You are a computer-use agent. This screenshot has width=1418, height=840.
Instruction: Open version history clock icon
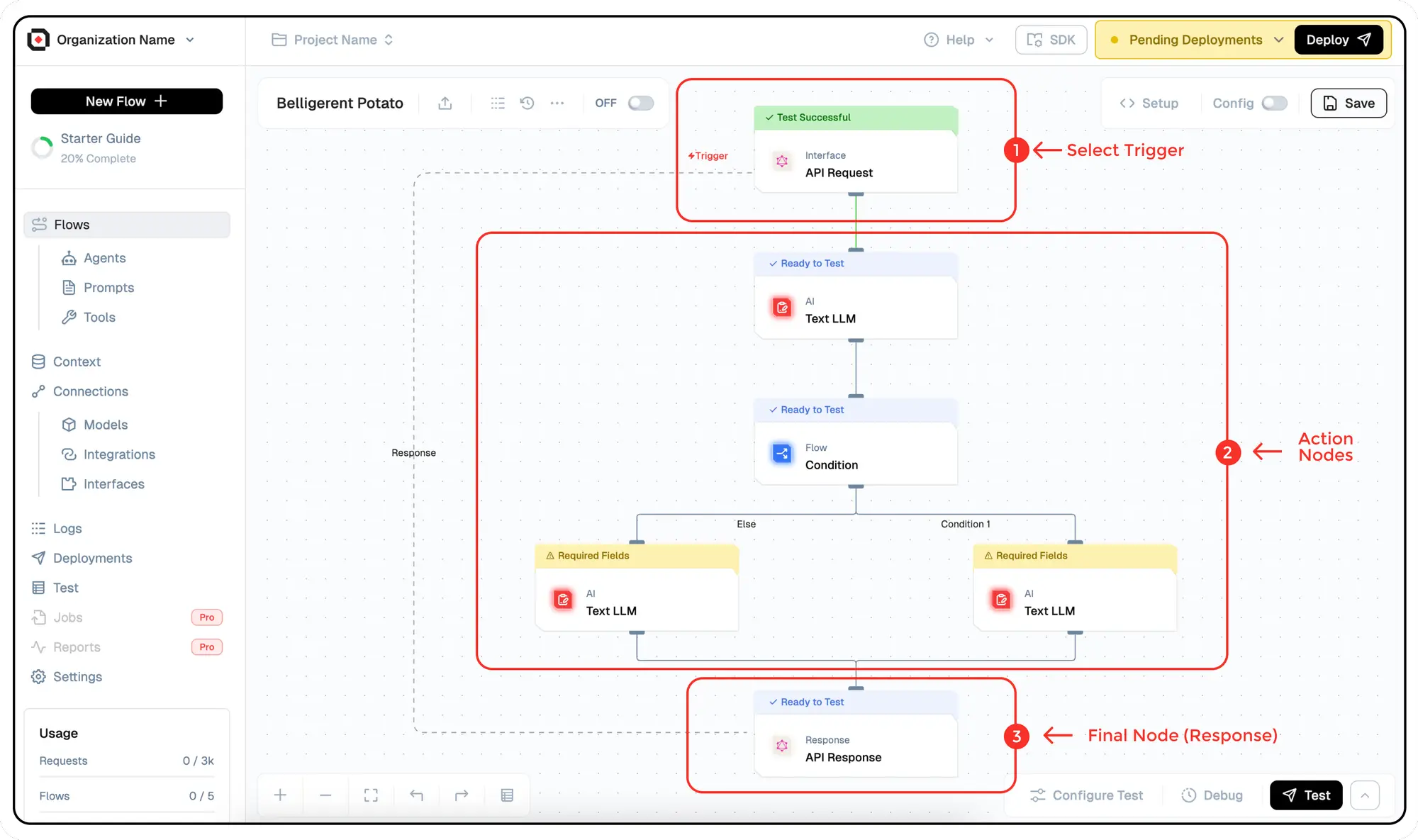[527, 103]
